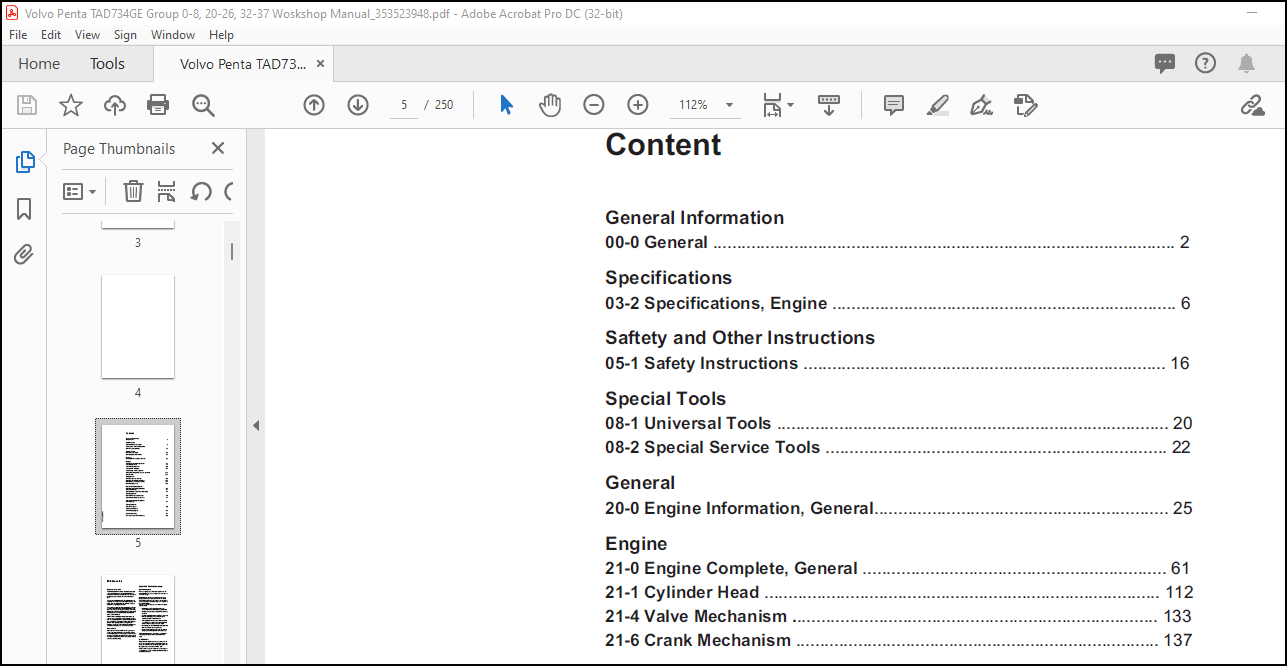Click the 03-2 Specifications, Engine entry
1287x666 pixels.
(897, 303)
